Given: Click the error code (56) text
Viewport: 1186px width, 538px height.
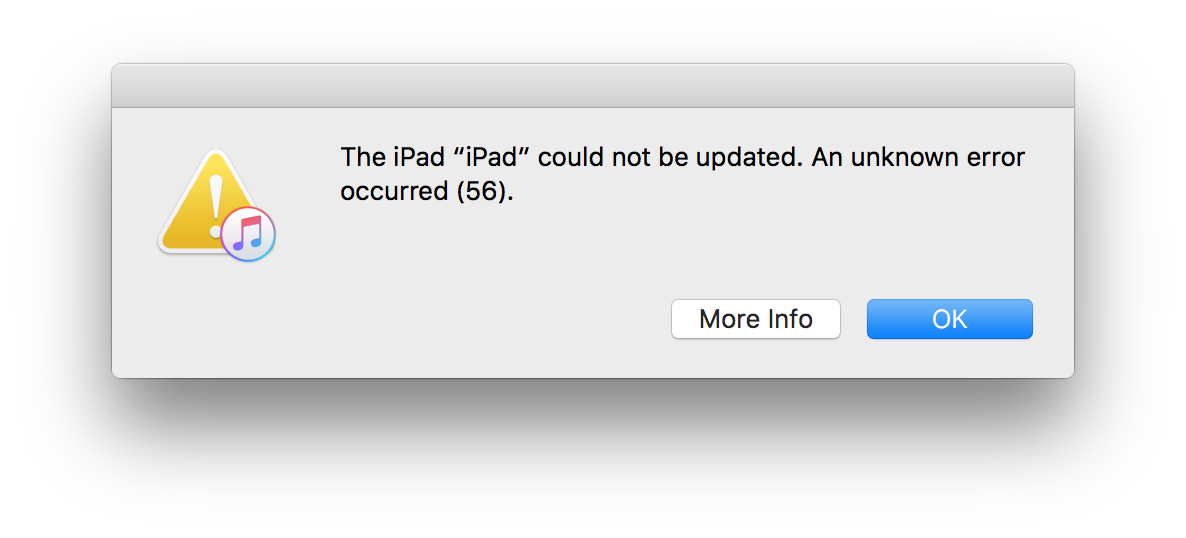Looking at the screenshot, I should point(484,192).
